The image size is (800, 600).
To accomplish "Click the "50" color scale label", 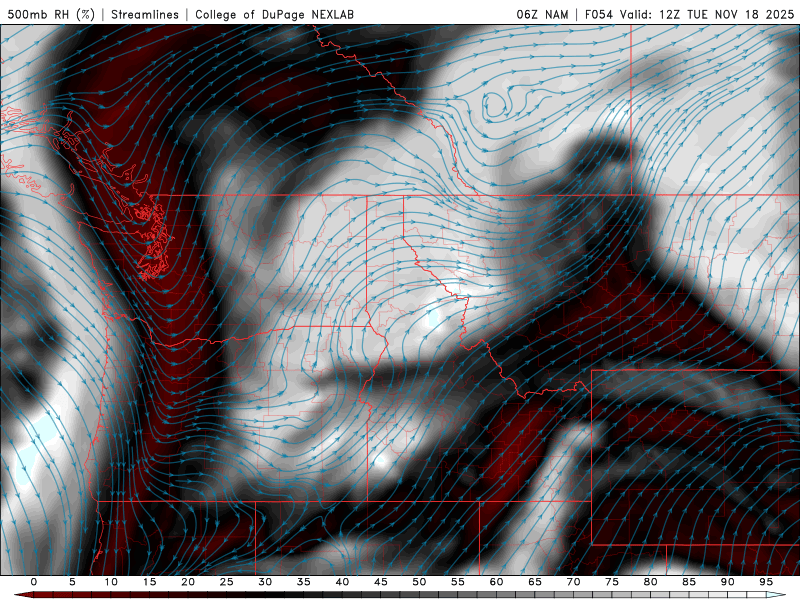I will [x=419, y=582].
